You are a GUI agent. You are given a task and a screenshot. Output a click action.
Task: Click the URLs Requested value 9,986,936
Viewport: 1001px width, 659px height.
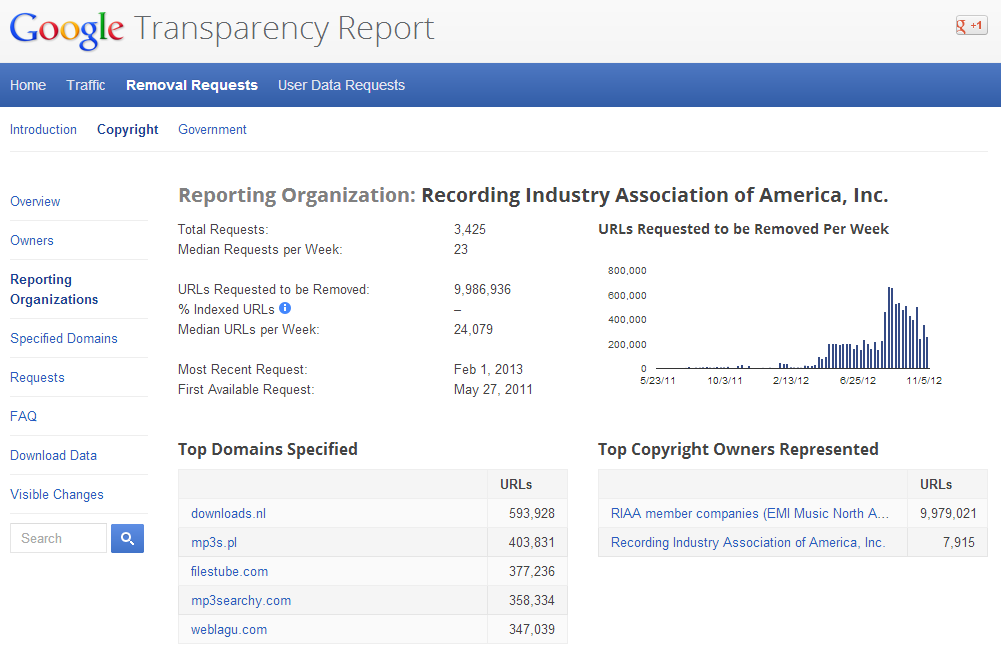pyautogui.click(x=483, y=289)
